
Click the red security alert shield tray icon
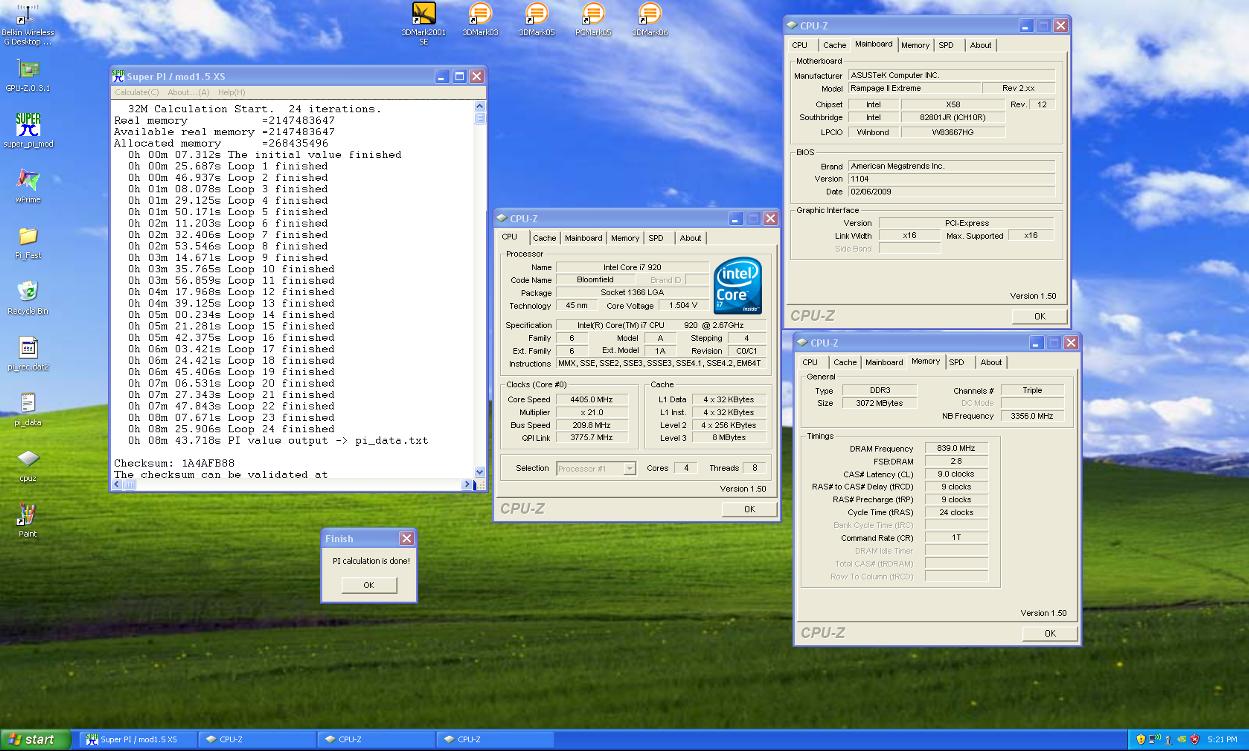(1195, 740)
